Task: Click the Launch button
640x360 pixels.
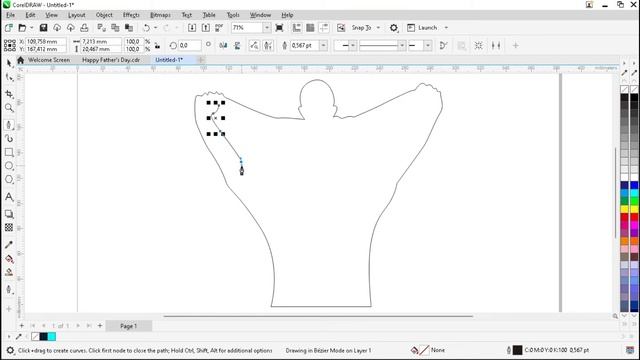Action: click(x=422, y=28)
